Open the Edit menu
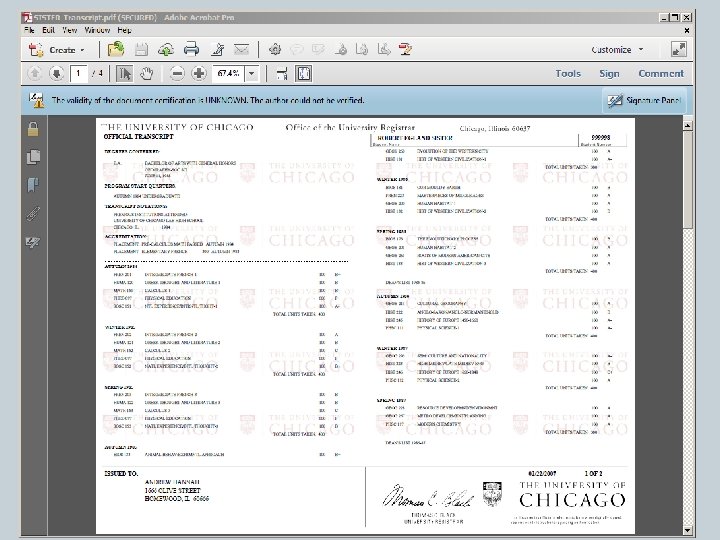This screenshot has height=540, width=720. [x=48, y=30]
